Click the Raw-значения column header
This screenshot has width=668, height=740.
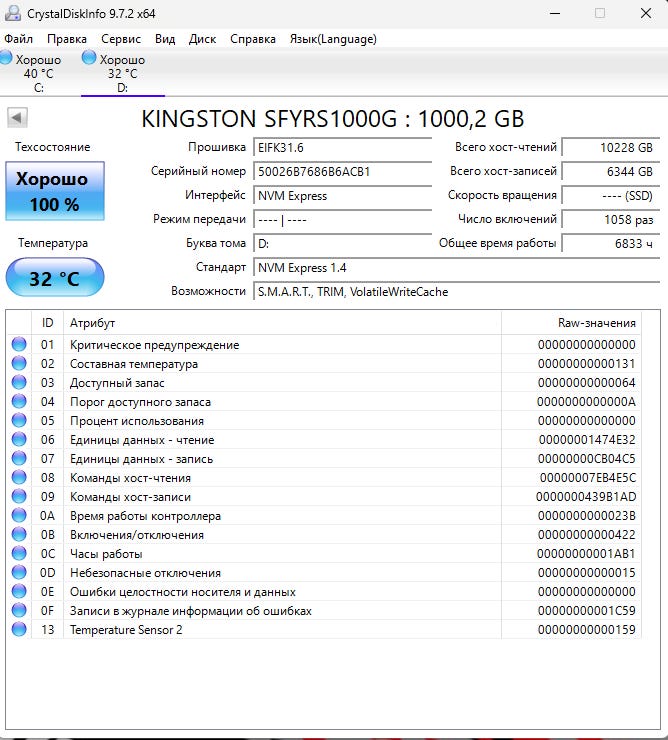(570, 323)
